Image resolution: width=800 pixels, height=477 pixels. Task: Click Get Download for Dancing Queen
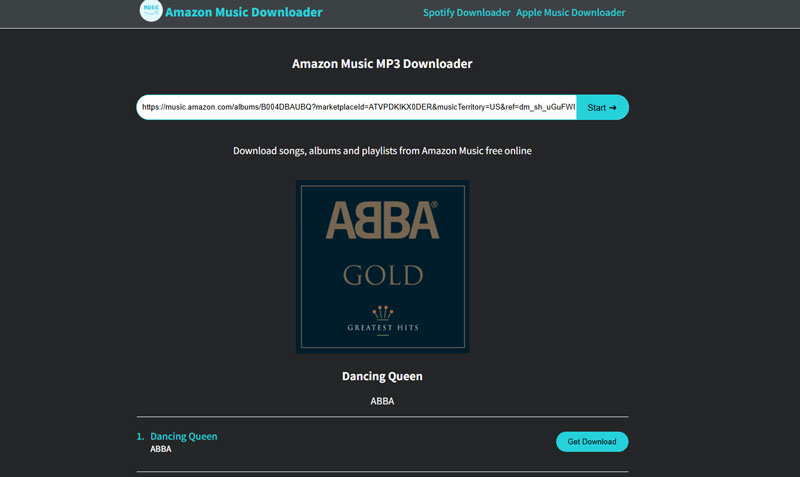point(592,442)
